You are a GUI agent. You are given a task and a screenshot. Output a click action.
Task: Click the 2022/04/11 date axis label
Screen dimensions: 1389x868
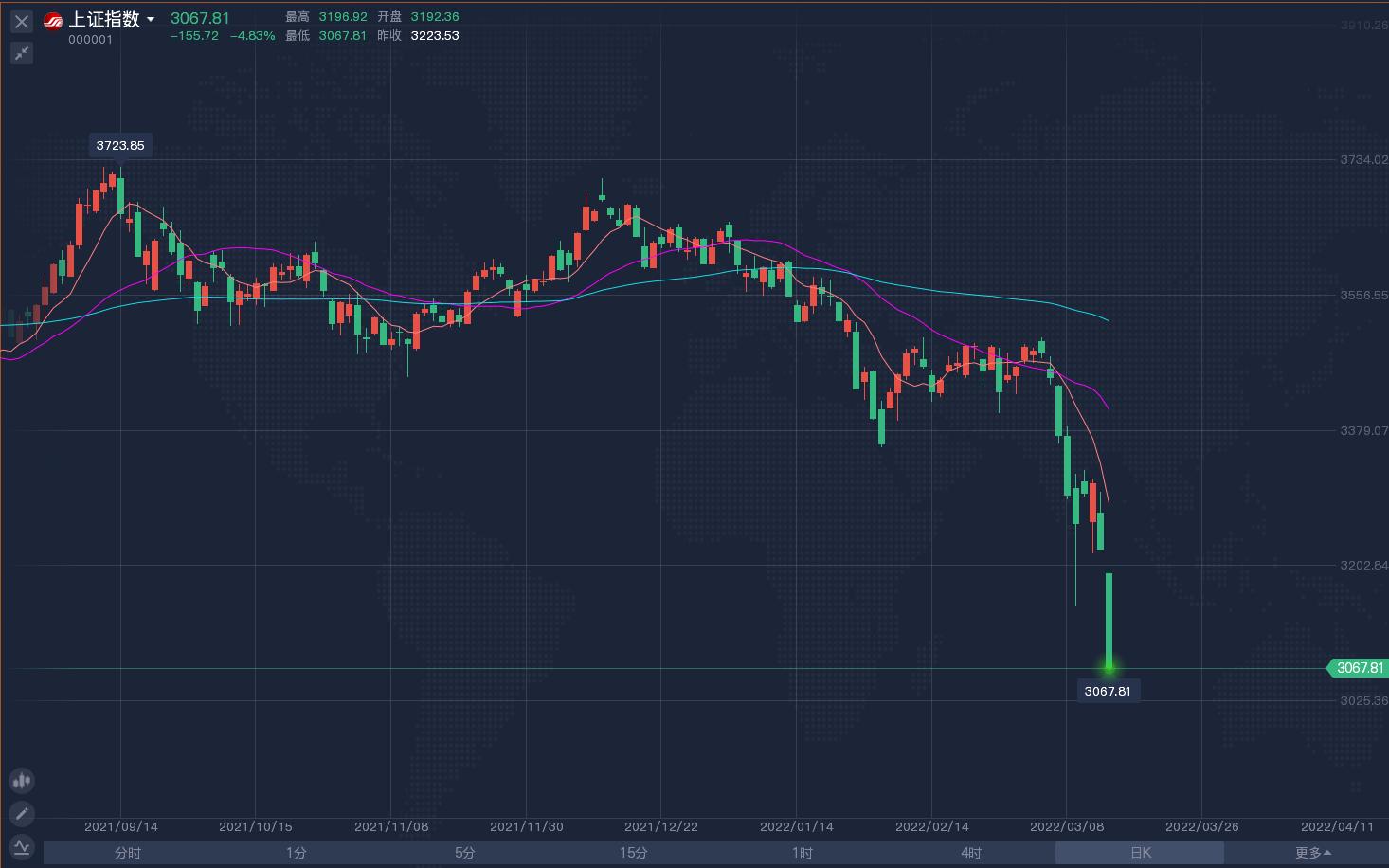click(1338, 826)
